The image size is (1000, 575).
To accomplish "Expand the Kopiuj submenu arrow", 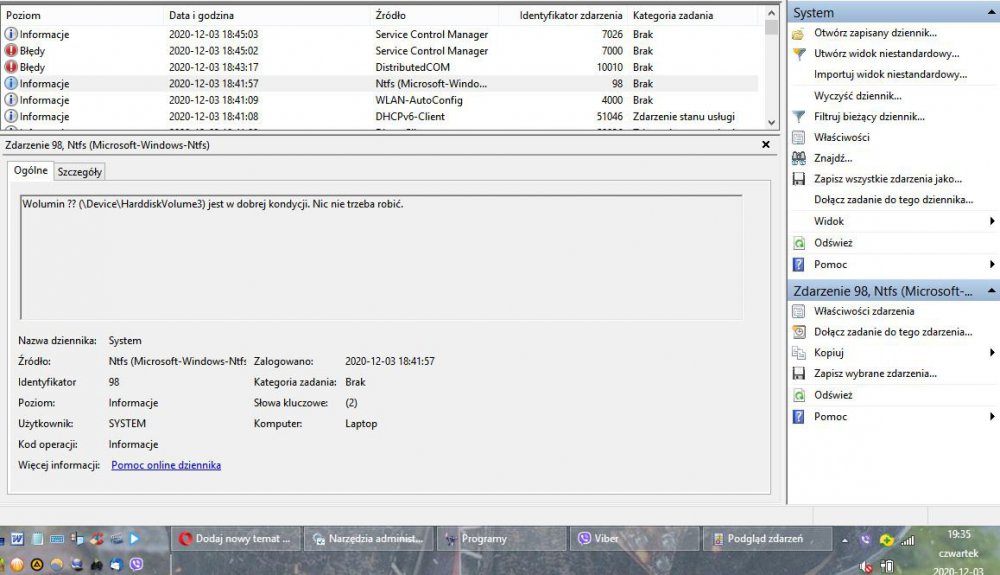I will click(992, 353).
